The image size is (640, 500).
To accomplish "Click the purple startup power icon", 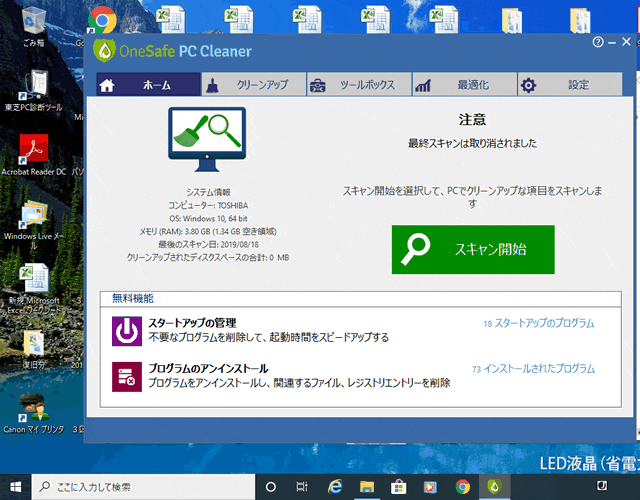I will [127, 331].
